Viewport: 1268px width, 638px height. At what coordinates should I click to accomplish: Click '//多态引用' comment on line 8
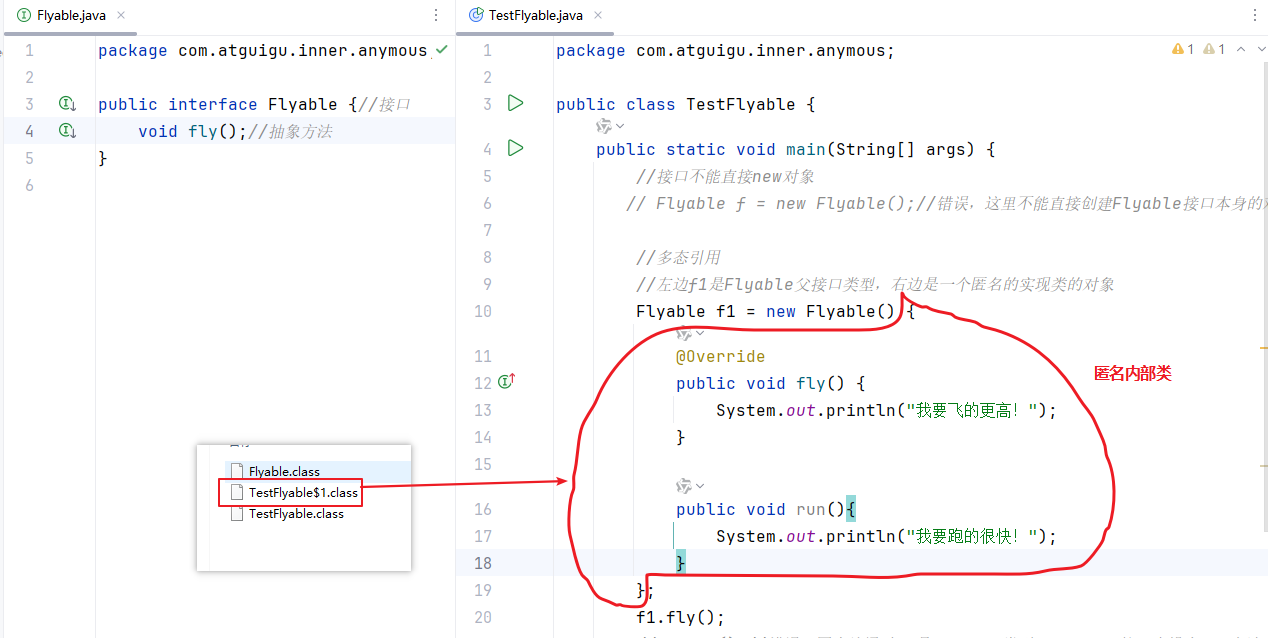[678, 257]
